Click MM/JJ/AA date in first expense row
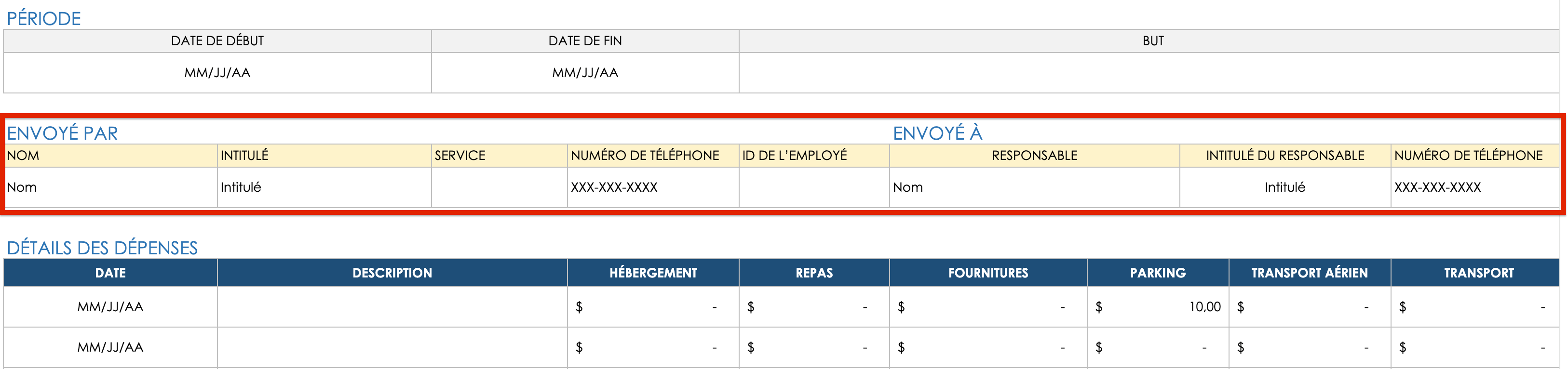The height and width of the screenshot is (369, 1568). (110, 307)
